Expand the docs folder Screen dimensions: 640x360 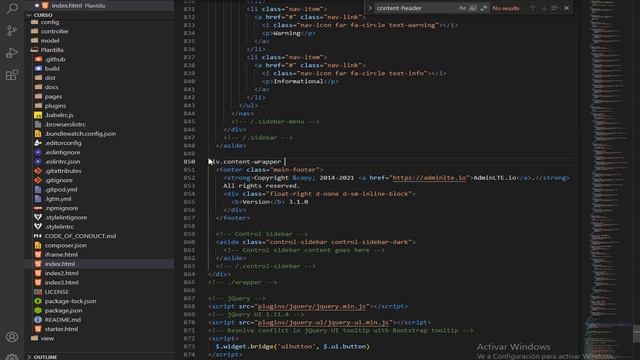(x=51, y=87)
